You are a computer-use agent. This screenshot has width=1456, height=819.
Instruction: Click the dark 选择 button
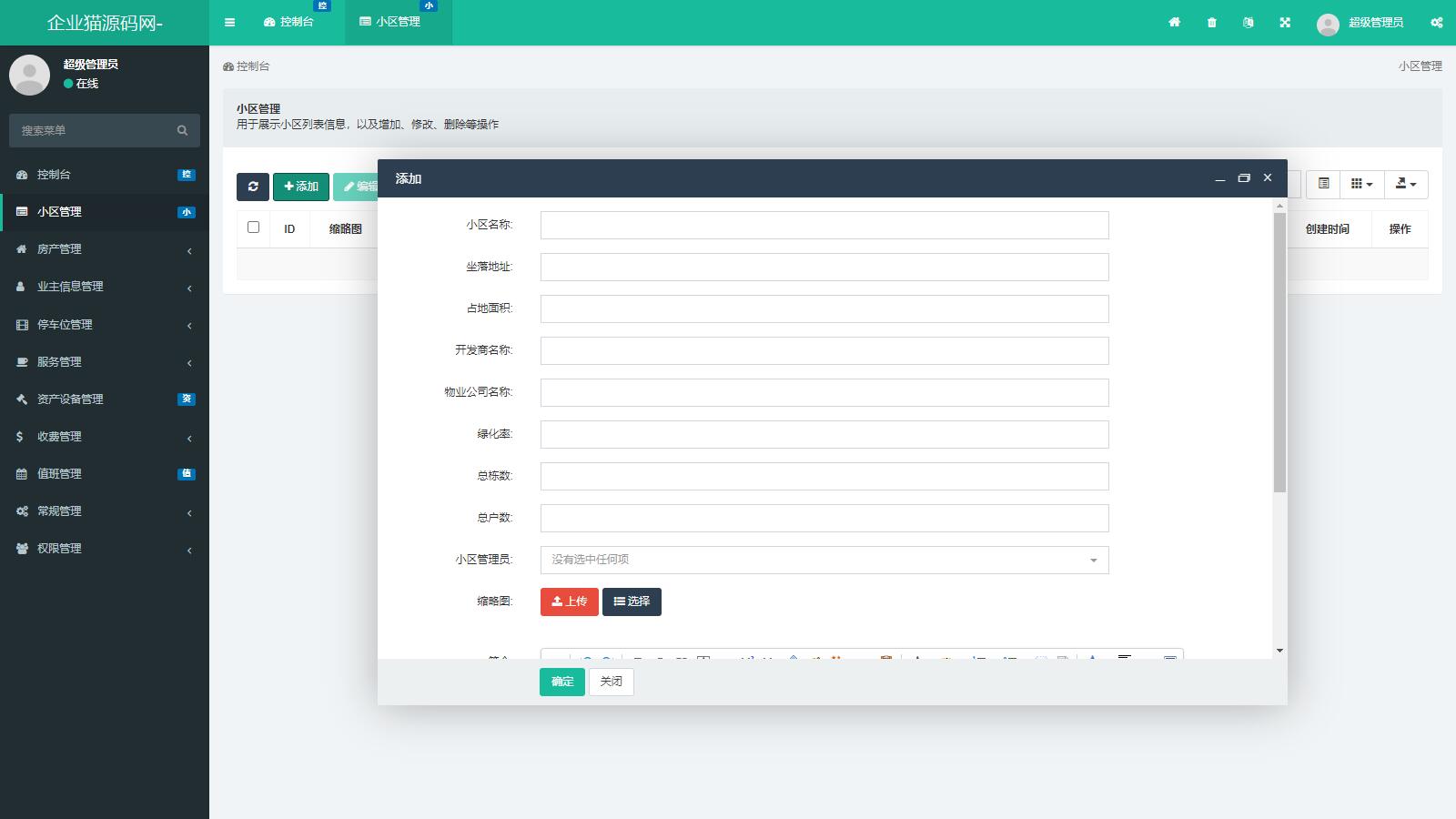[x=632, y=602]
